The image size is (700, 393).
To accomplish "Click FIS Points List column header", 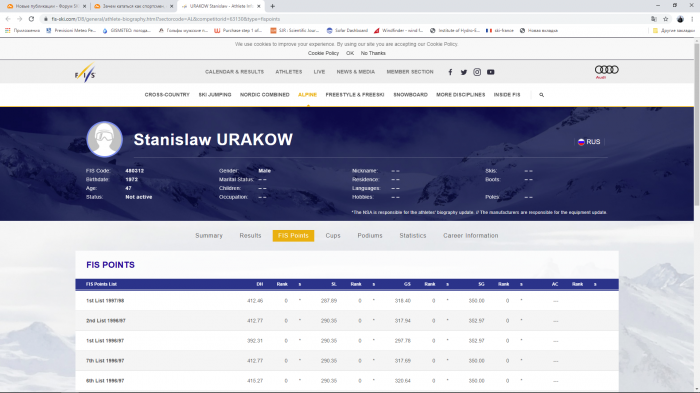I will [101, 284].
